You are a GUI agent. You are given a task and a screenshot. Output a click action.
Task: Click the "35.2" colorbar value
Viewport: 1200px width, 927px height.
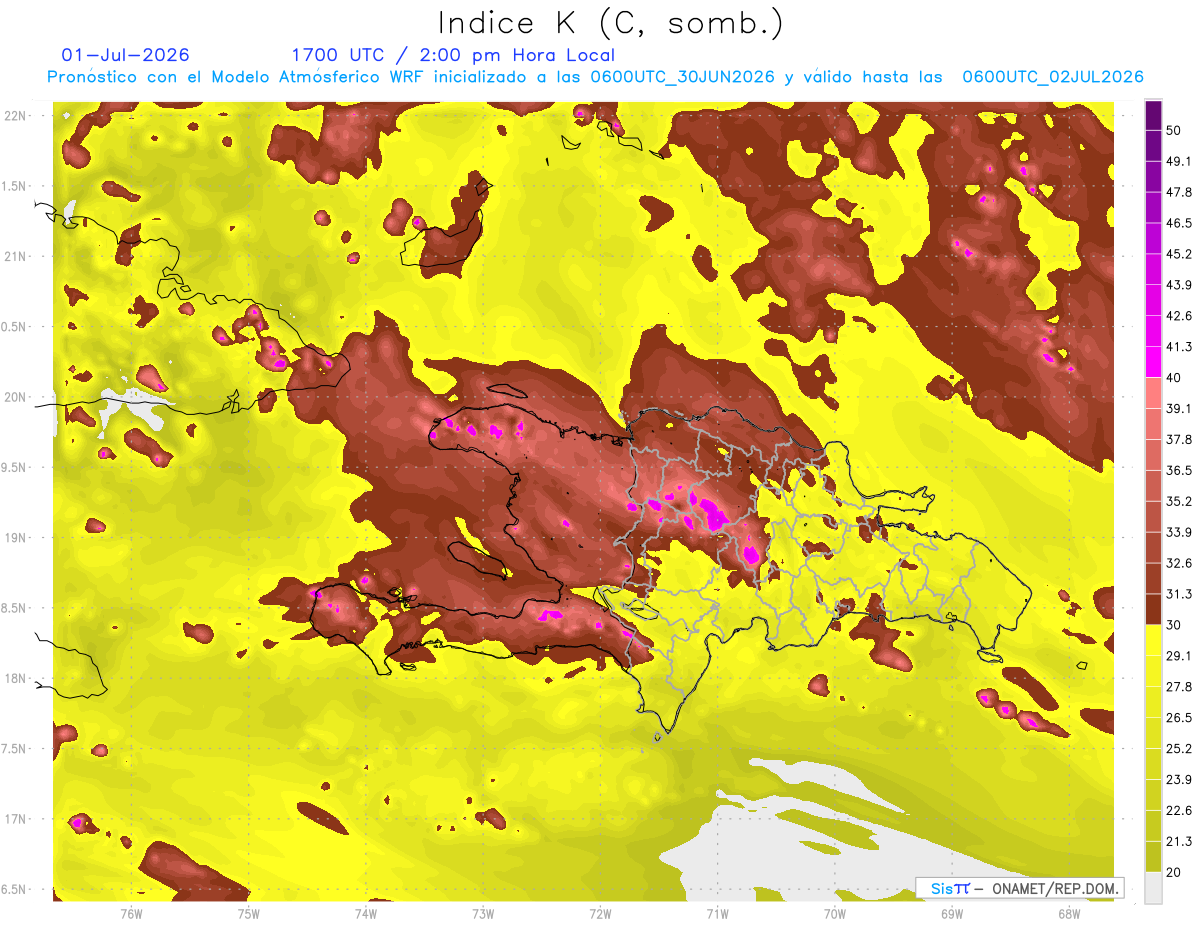pos(1179,502)
